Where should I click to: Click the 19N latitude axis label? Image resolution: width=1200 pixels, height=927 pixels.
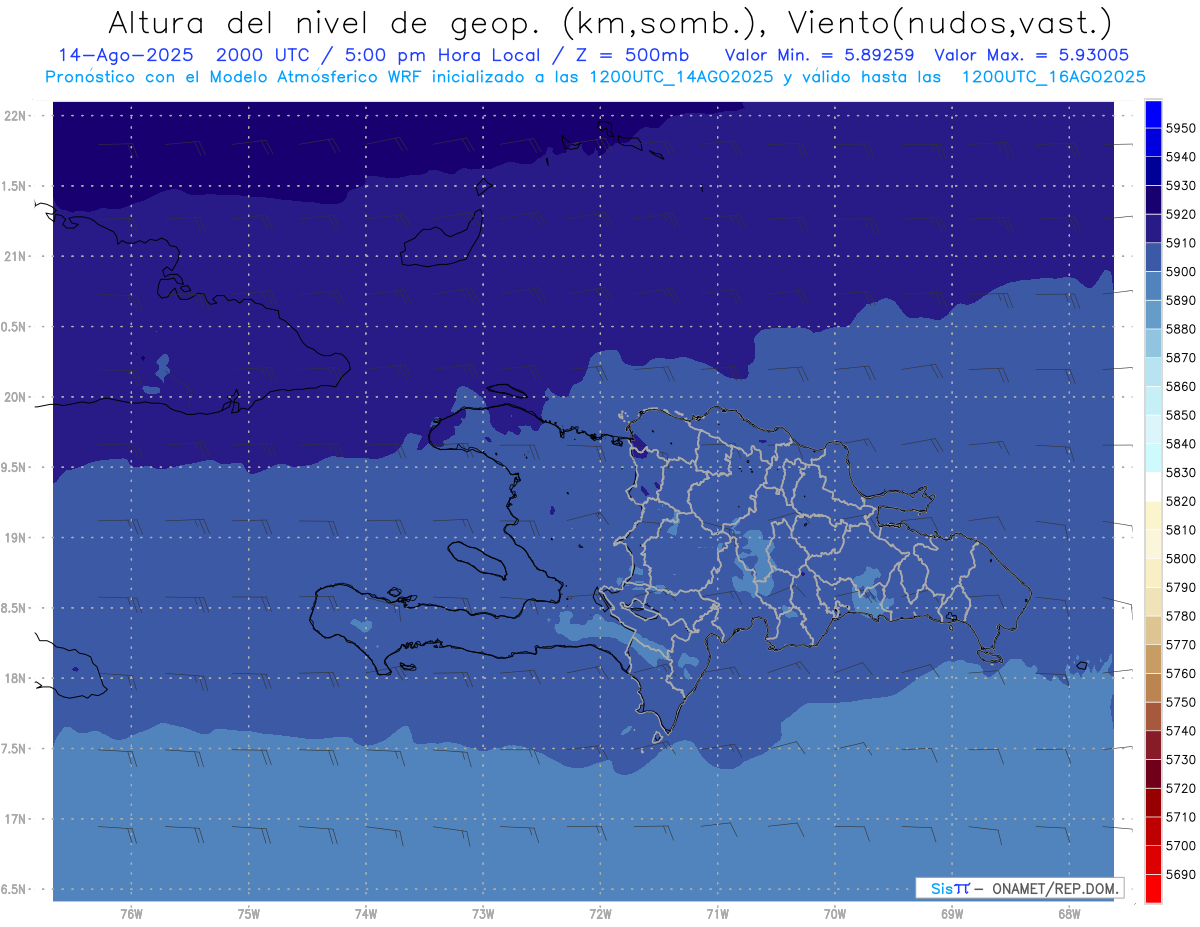[15, 537]
